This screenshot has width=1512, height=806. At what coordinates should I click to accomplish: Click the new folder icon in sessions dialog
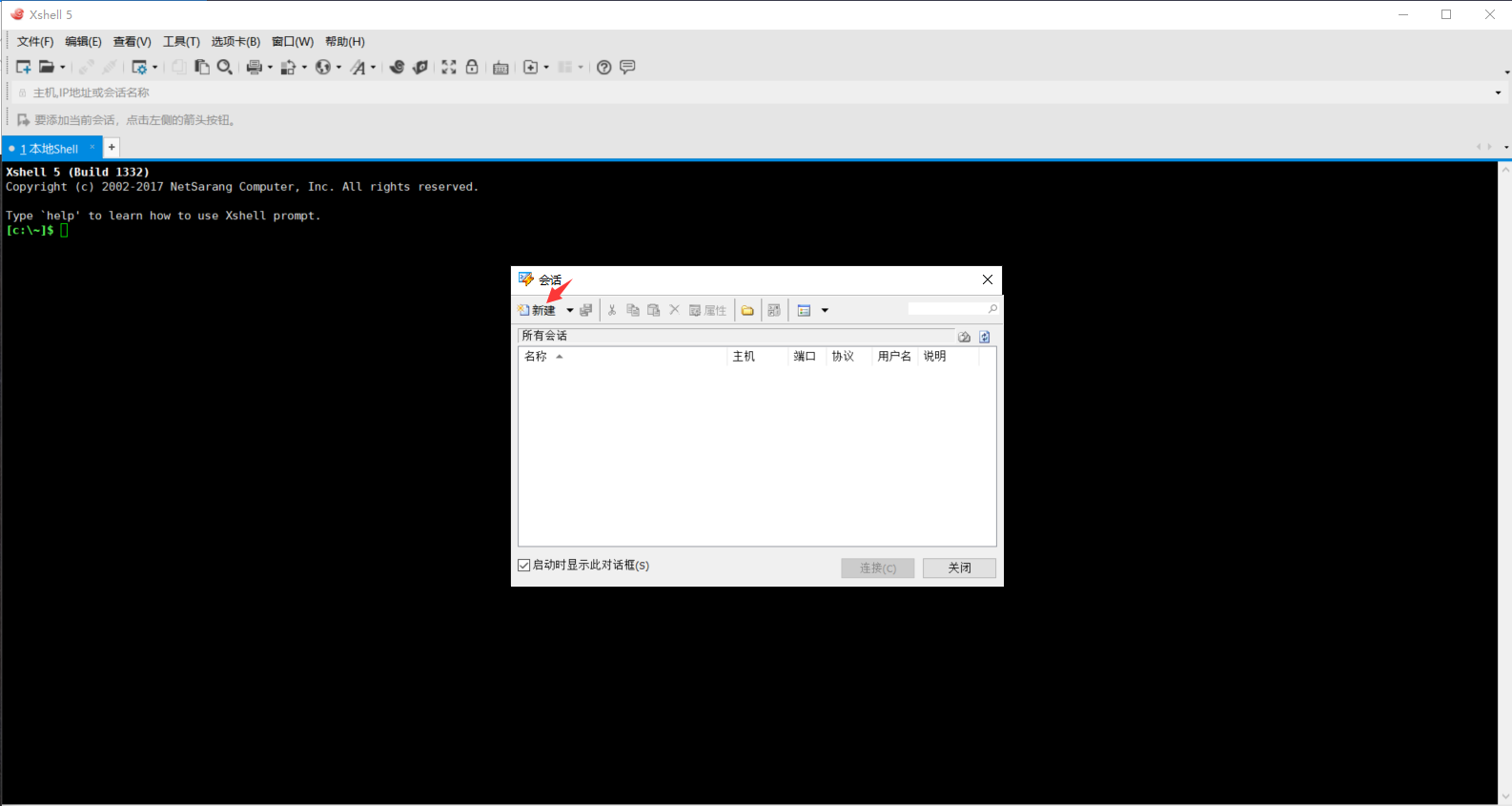[x=747, y=310]
